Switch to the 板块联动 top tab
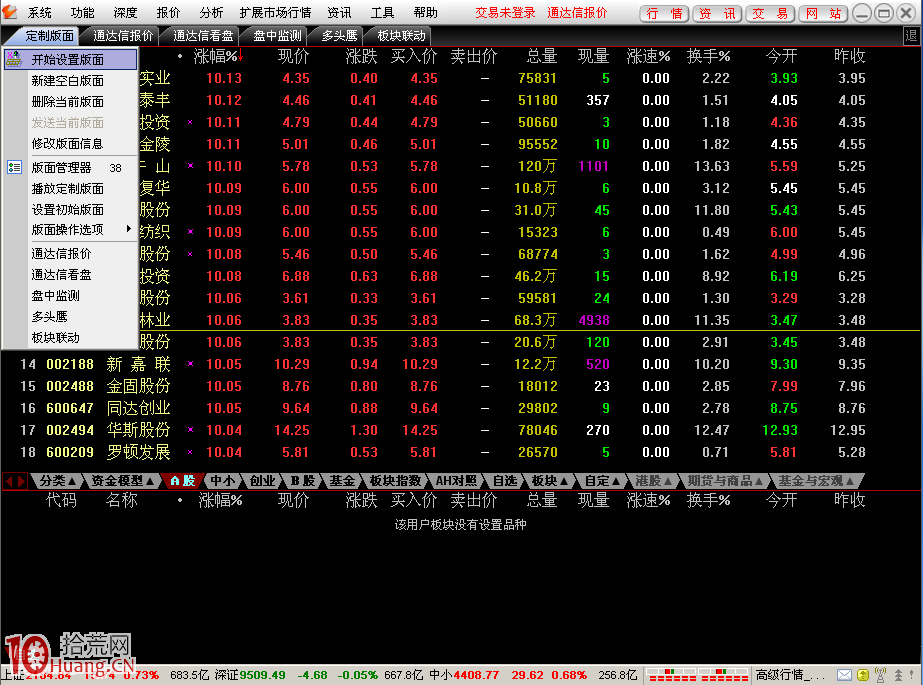 point(401,36)
